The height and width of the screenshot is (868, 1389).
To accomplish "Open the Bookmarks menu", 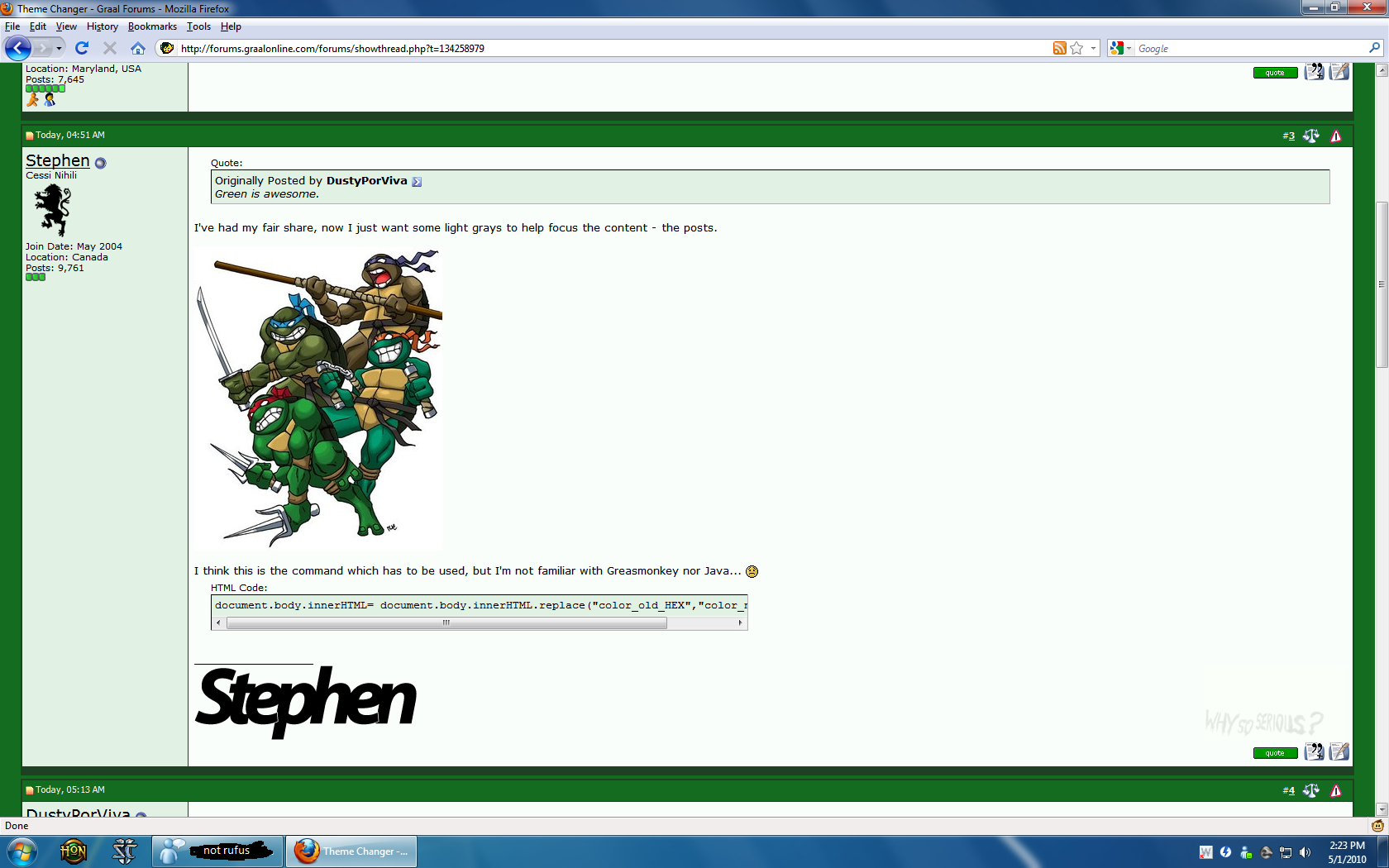I will point(152,26).
